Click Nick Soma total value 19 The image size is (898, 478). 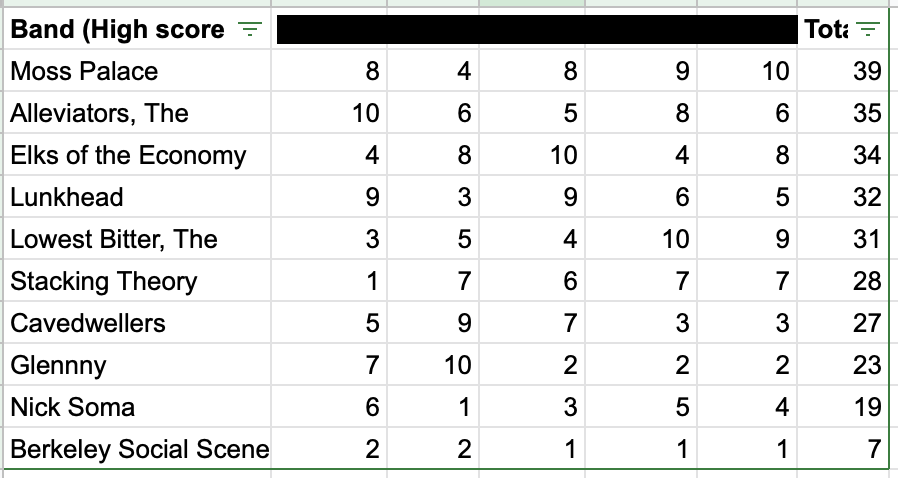pos(843,407)
